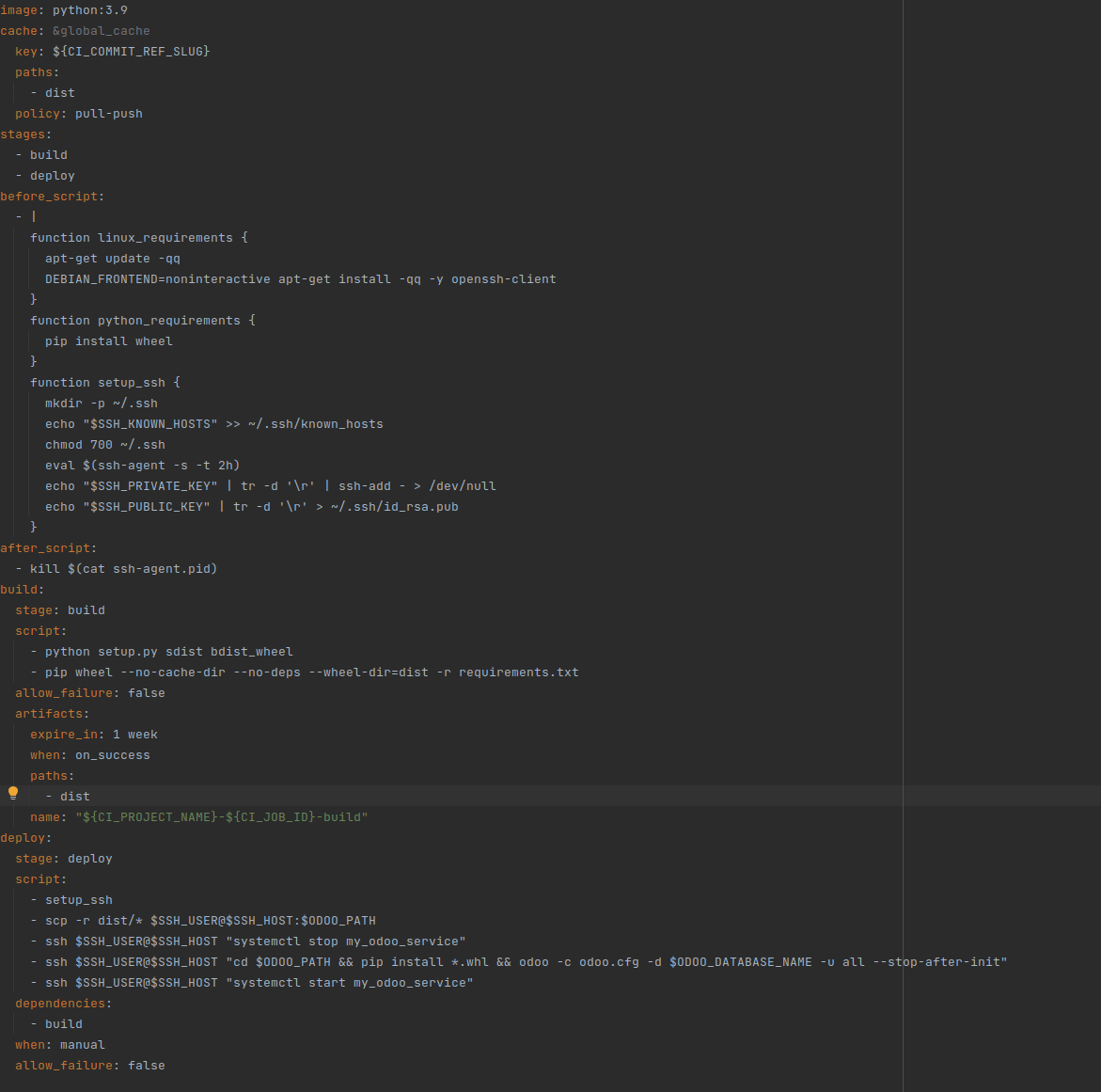Click the 'pip wheel --no-cache-dir' command line

click(x=312, y=673)
